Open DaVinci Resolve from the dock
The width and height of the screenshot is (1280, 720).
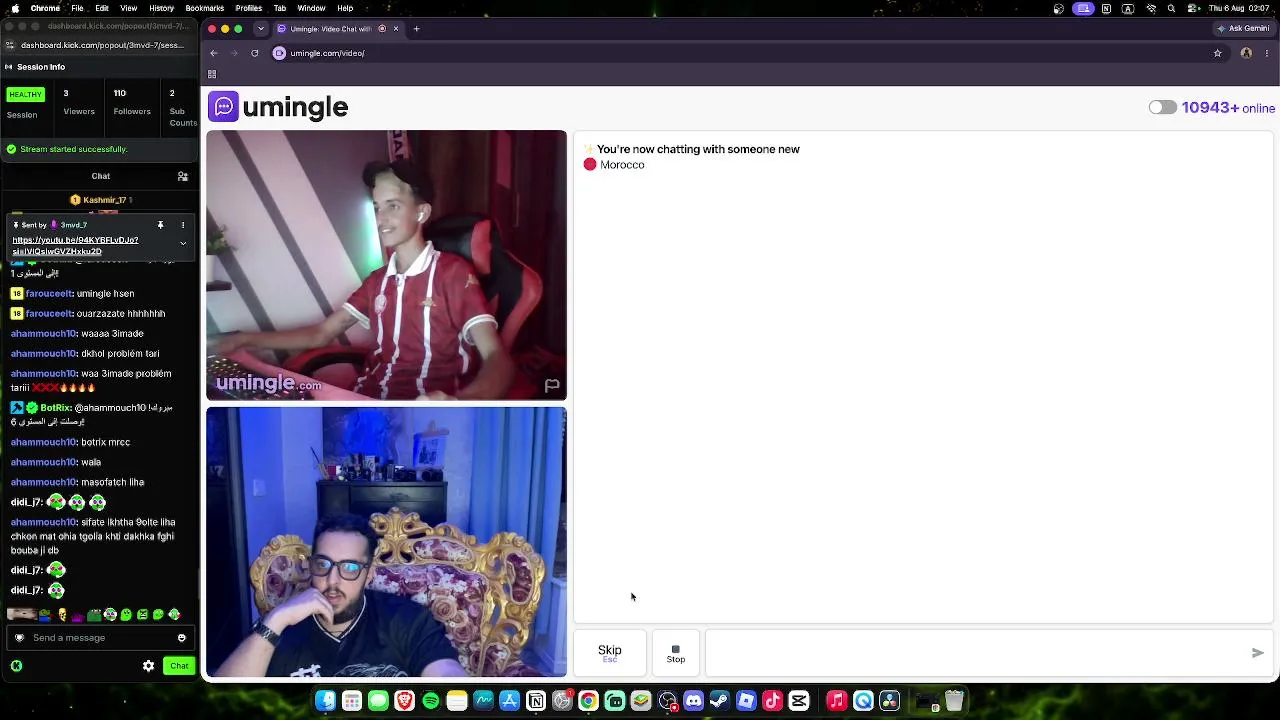[x=889, y=701]
